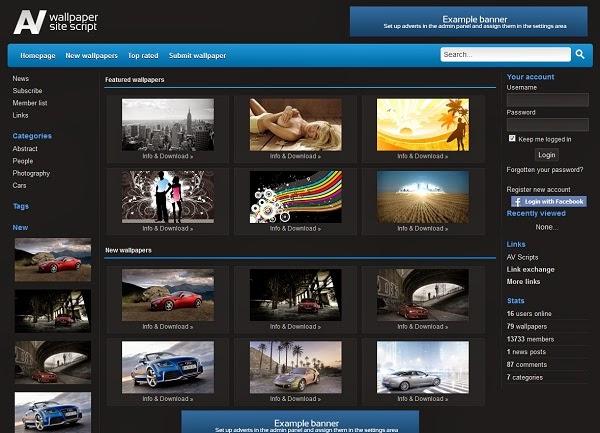
Task: Click Forgotten your password link
Action: point(545,170)
